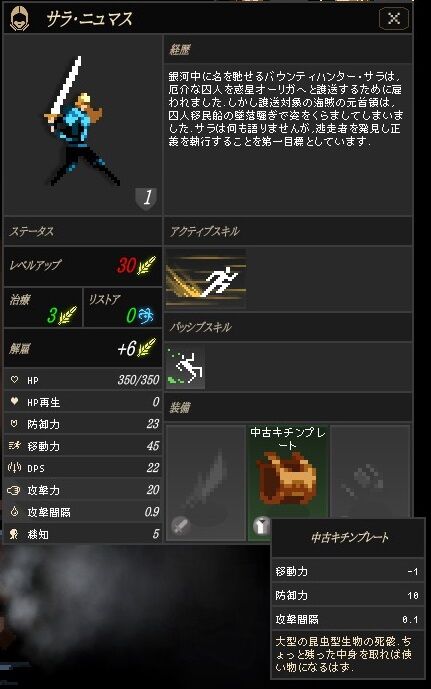Click the 治療 heal button
431x689 pixels.
point(43,308)
